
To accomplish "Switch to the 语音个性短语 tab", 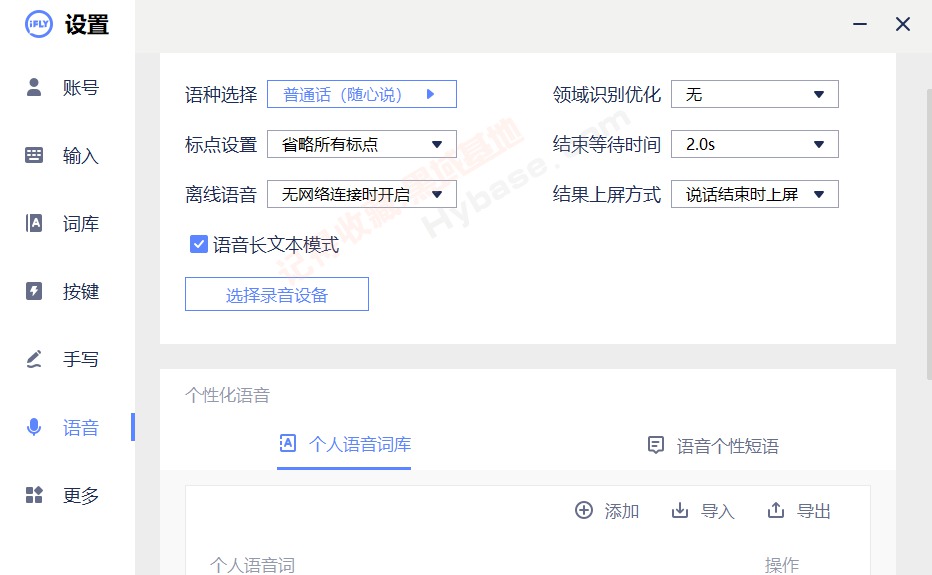I will click(713, 446).
